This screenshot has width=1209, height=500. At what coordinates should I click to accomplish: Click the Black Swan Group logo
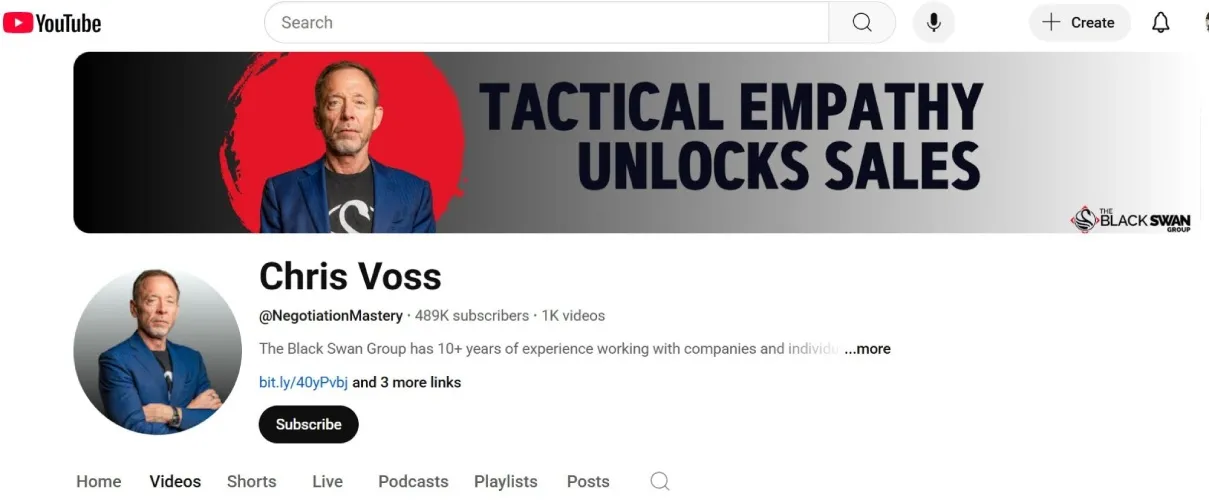tap(1130, 219)
